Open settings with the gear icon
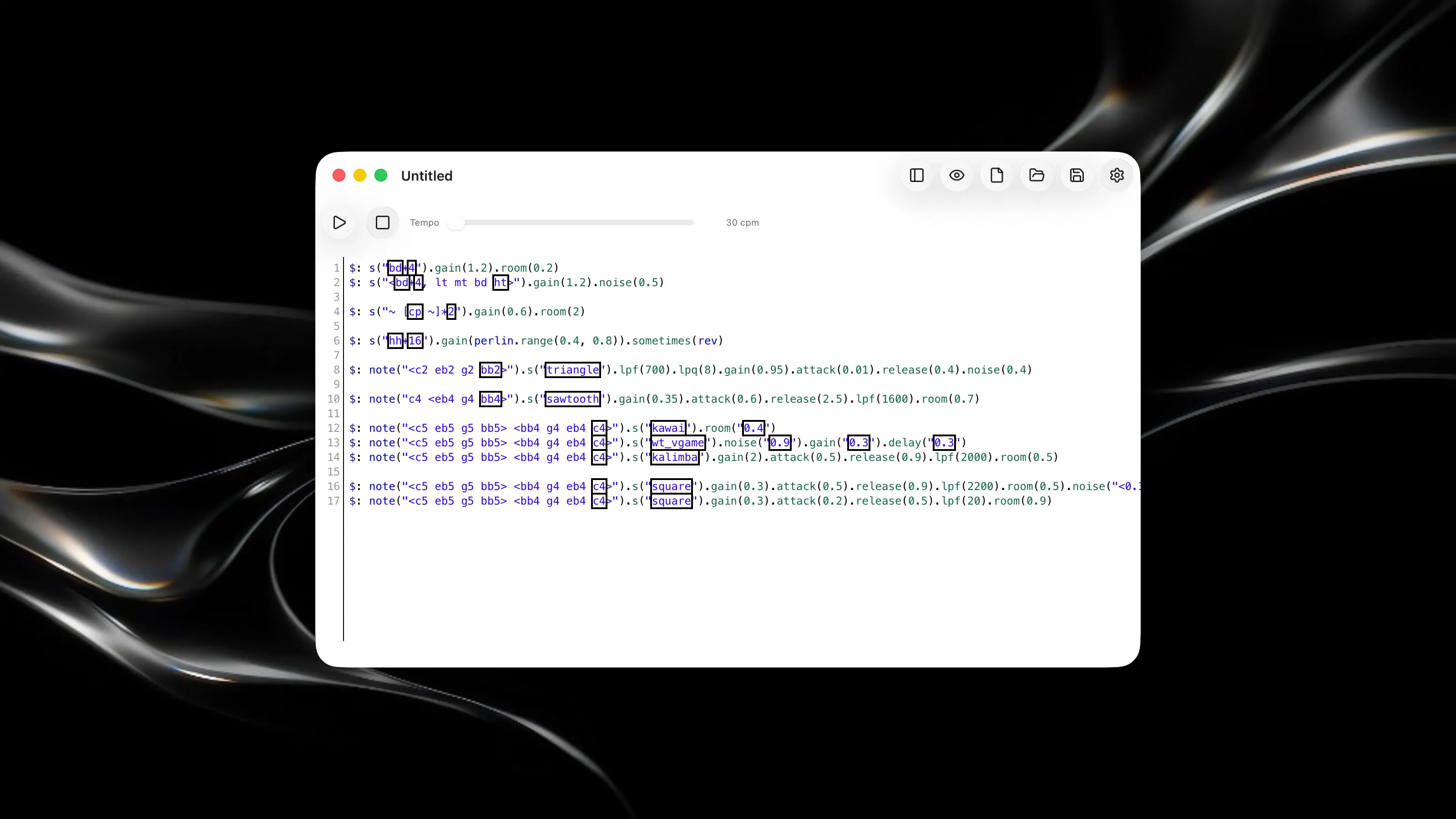The width and height of the screenshot is (1456, 819). click(1117, 175)
